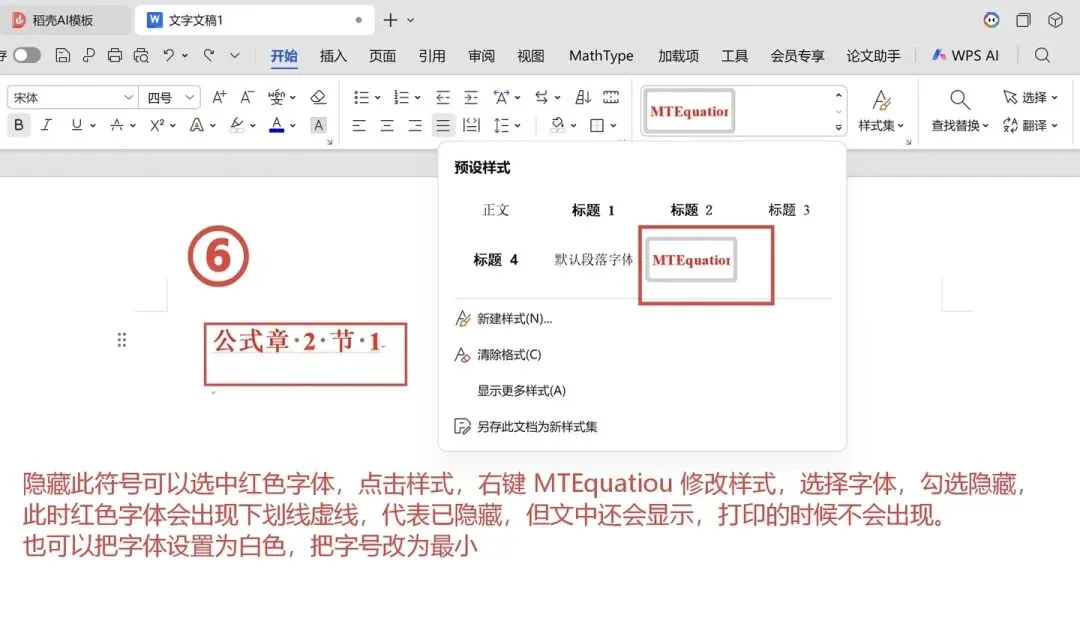Click the phonetic guide (pinyin) icon

276,97
